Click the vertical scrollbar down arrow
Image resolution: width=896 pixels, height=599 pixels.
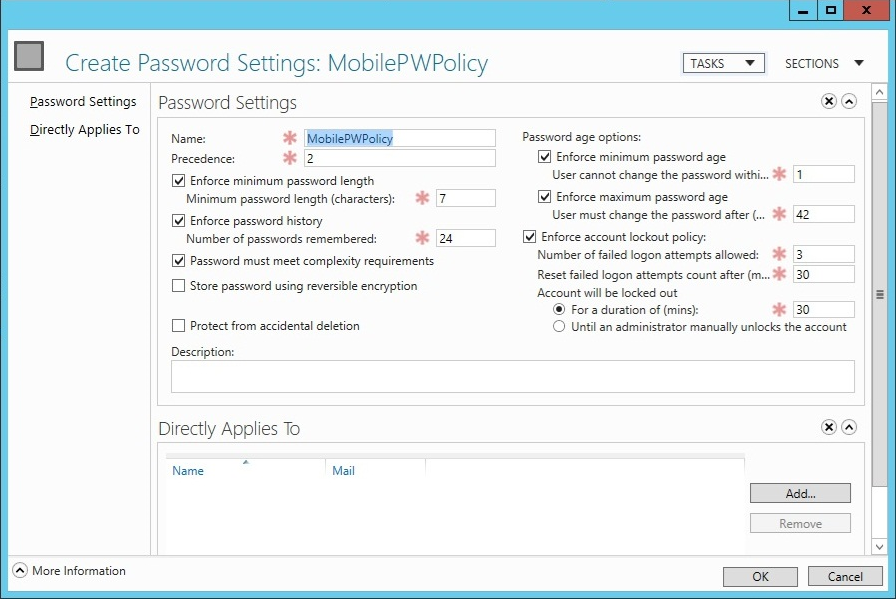click(x=879, y=546)
